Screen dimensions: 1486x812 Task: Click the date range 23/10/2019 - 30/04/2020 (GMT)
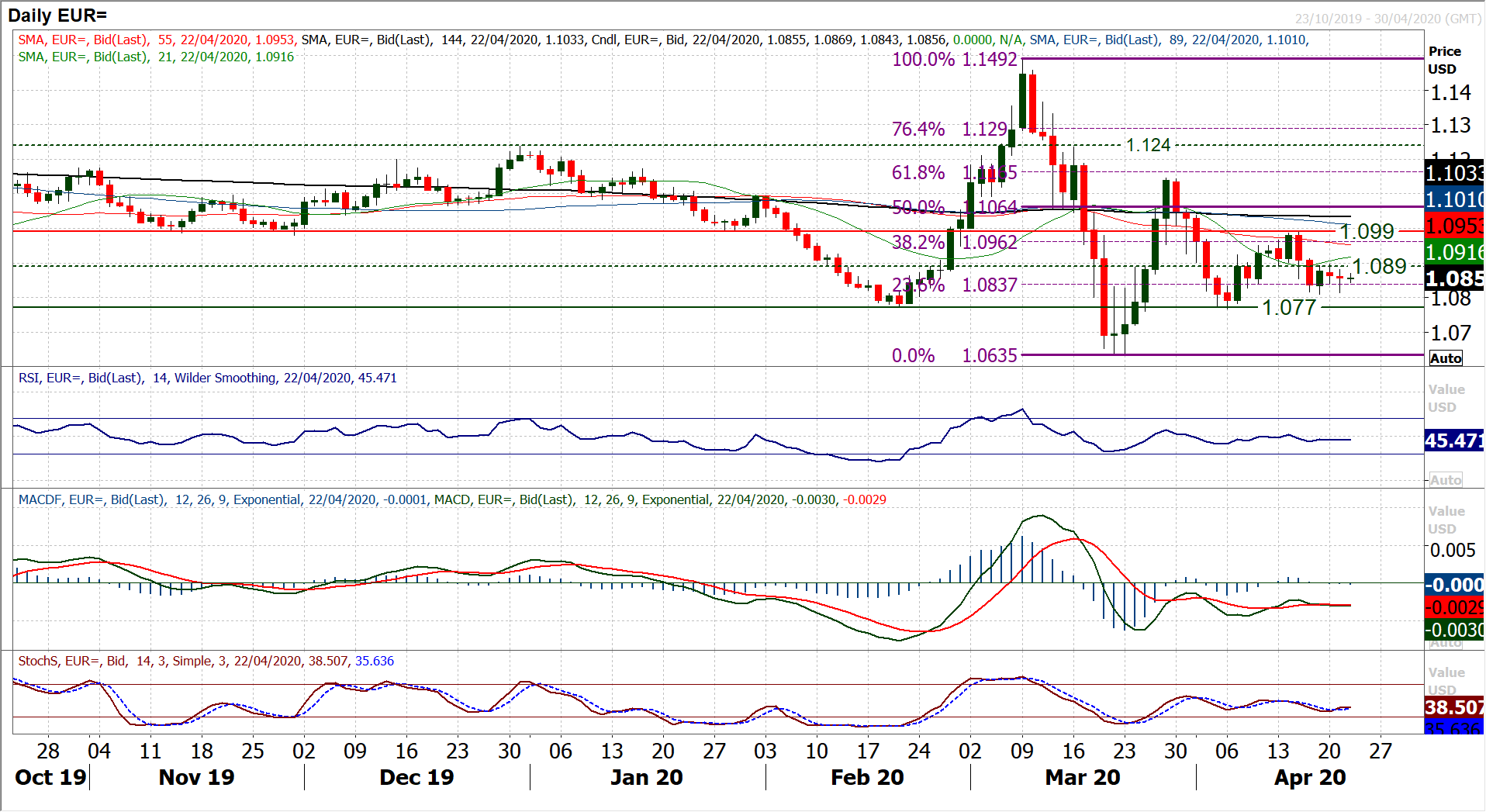pyautogui.click(x=1388, y=19)
